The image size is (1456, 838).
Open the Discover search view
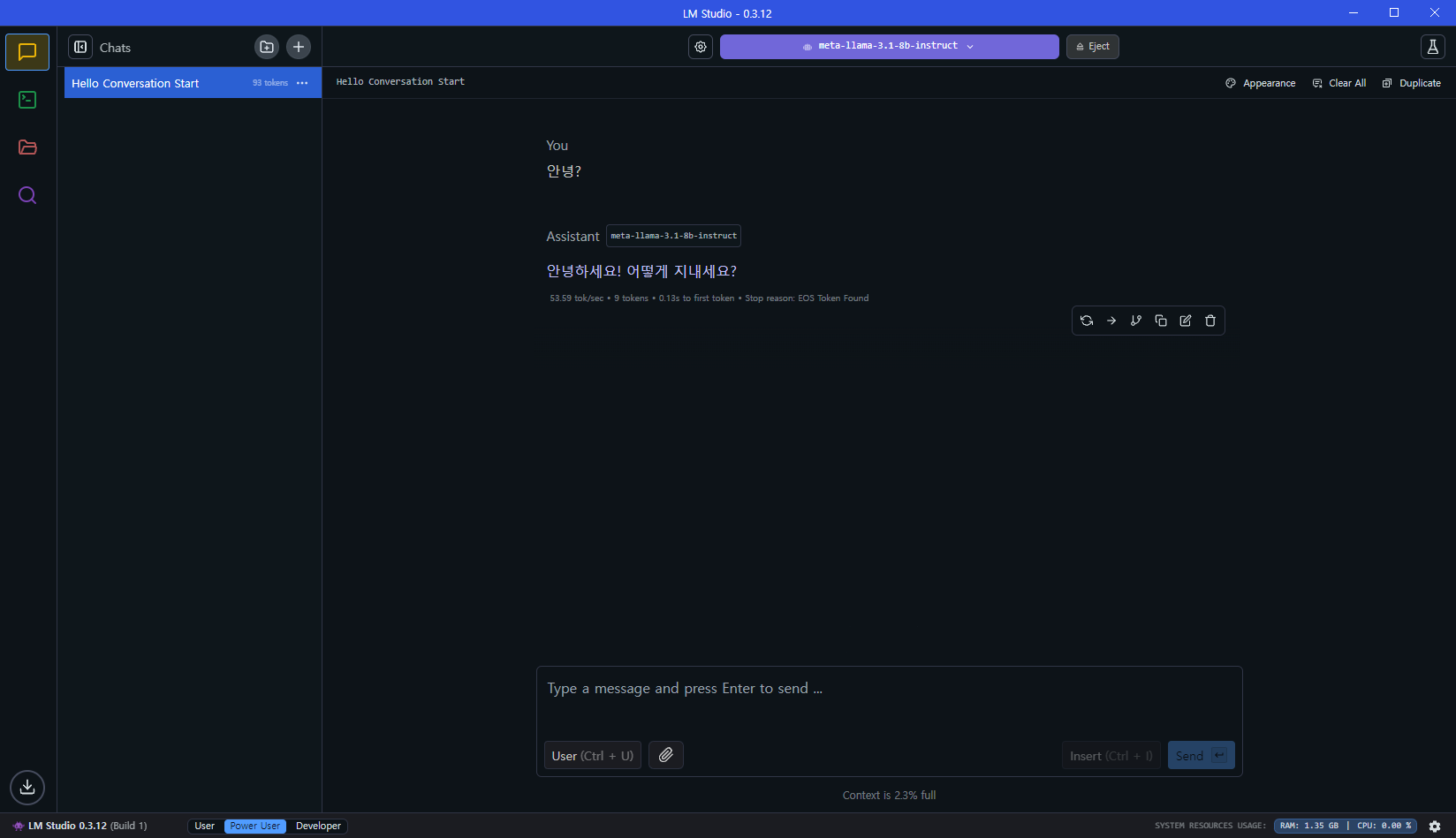27,195
